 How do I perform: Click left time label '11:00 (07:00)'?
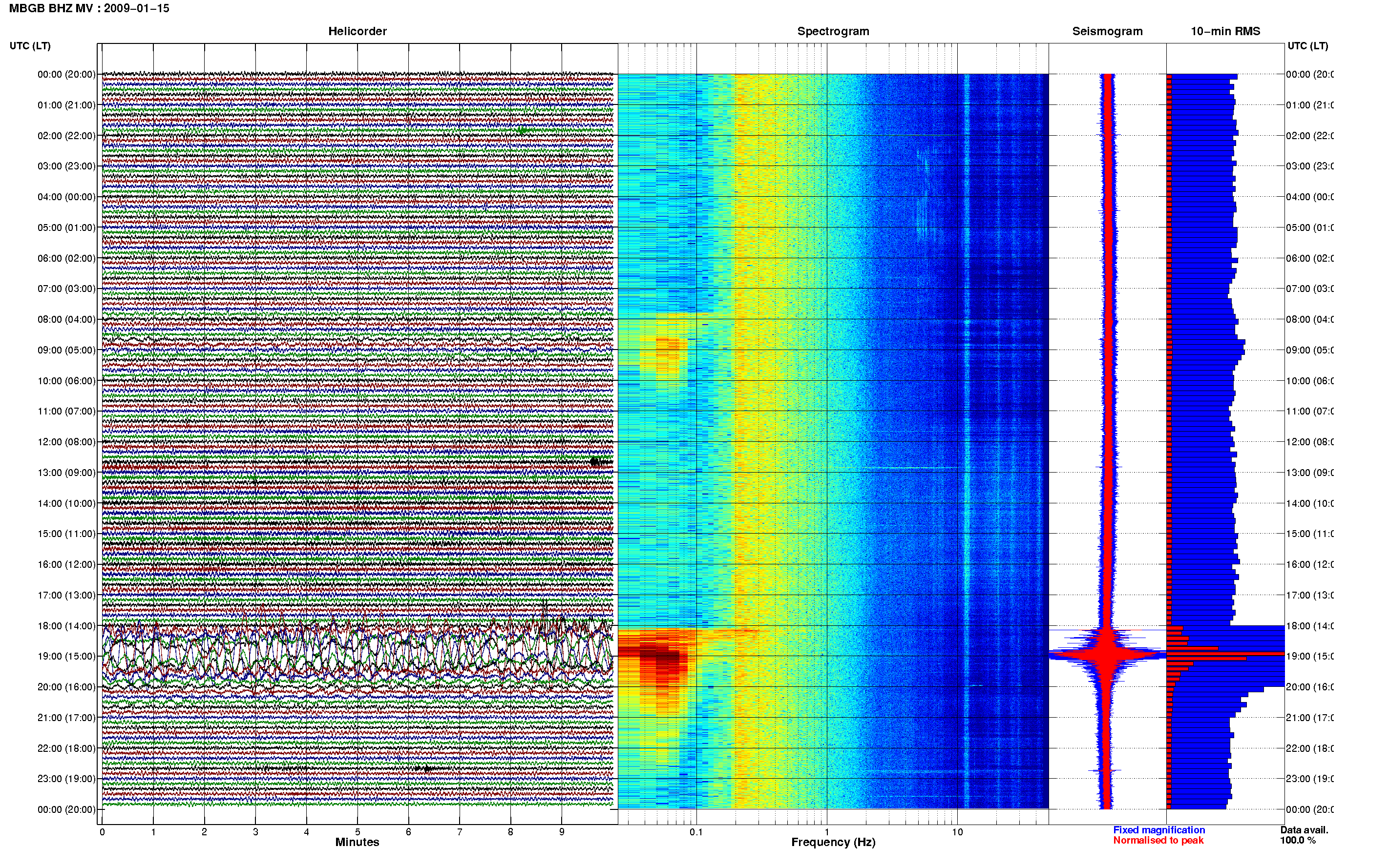pyautogui.click(x=66, y=411)
